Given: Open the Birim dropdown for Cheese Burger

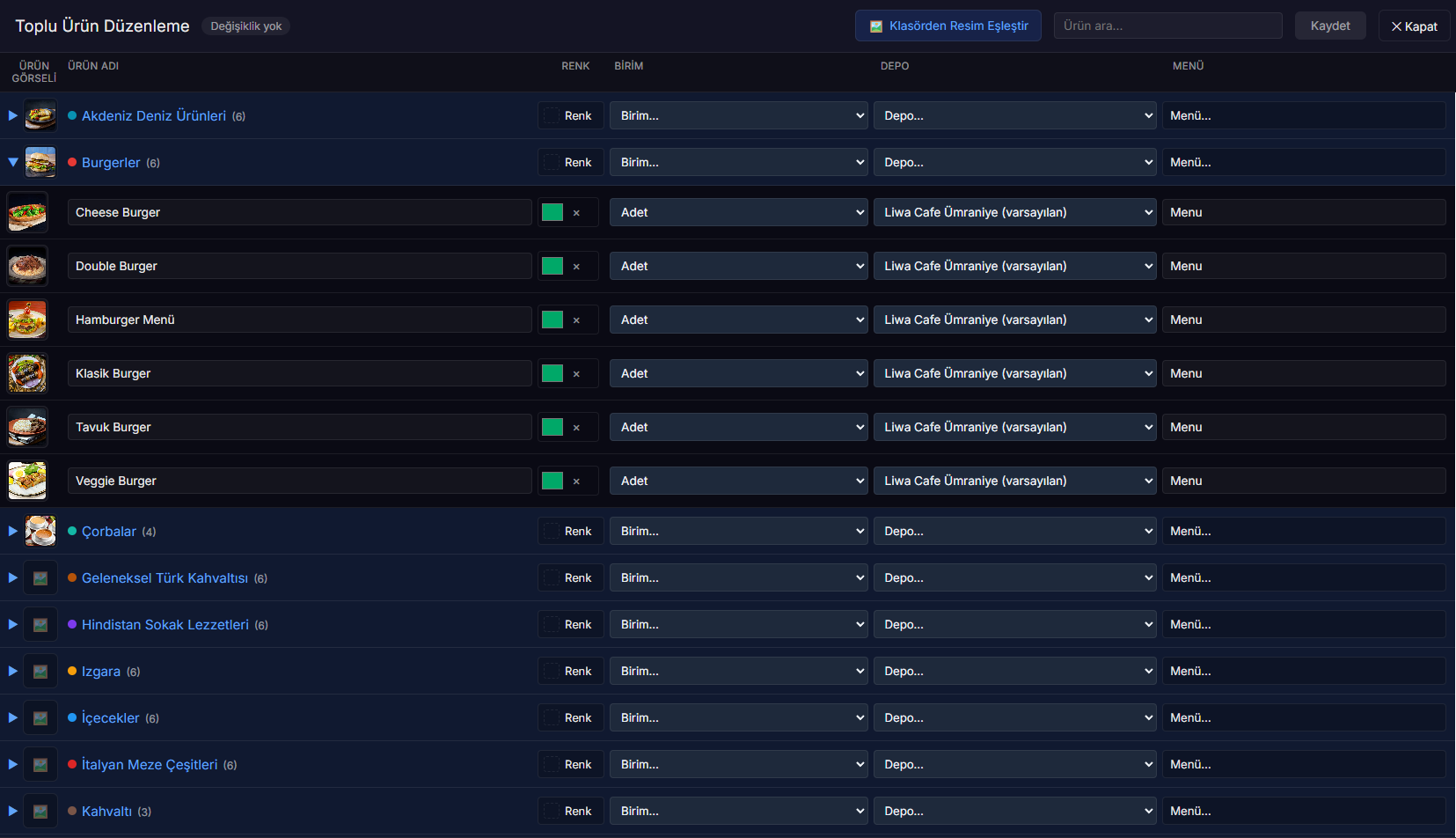Looking at the screenshot, I should point(738,213).
